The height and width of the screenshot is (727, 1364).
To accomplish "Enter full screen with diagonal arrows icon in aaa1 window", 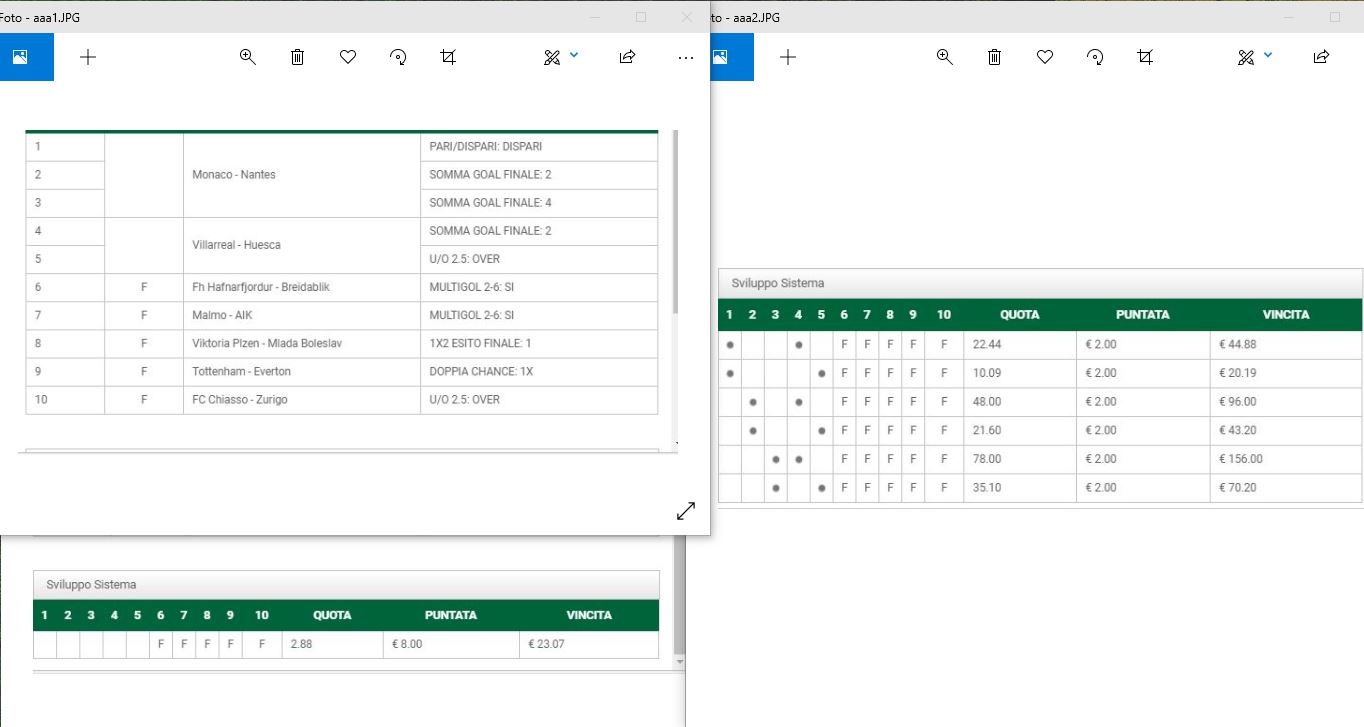I will point(686,510).
